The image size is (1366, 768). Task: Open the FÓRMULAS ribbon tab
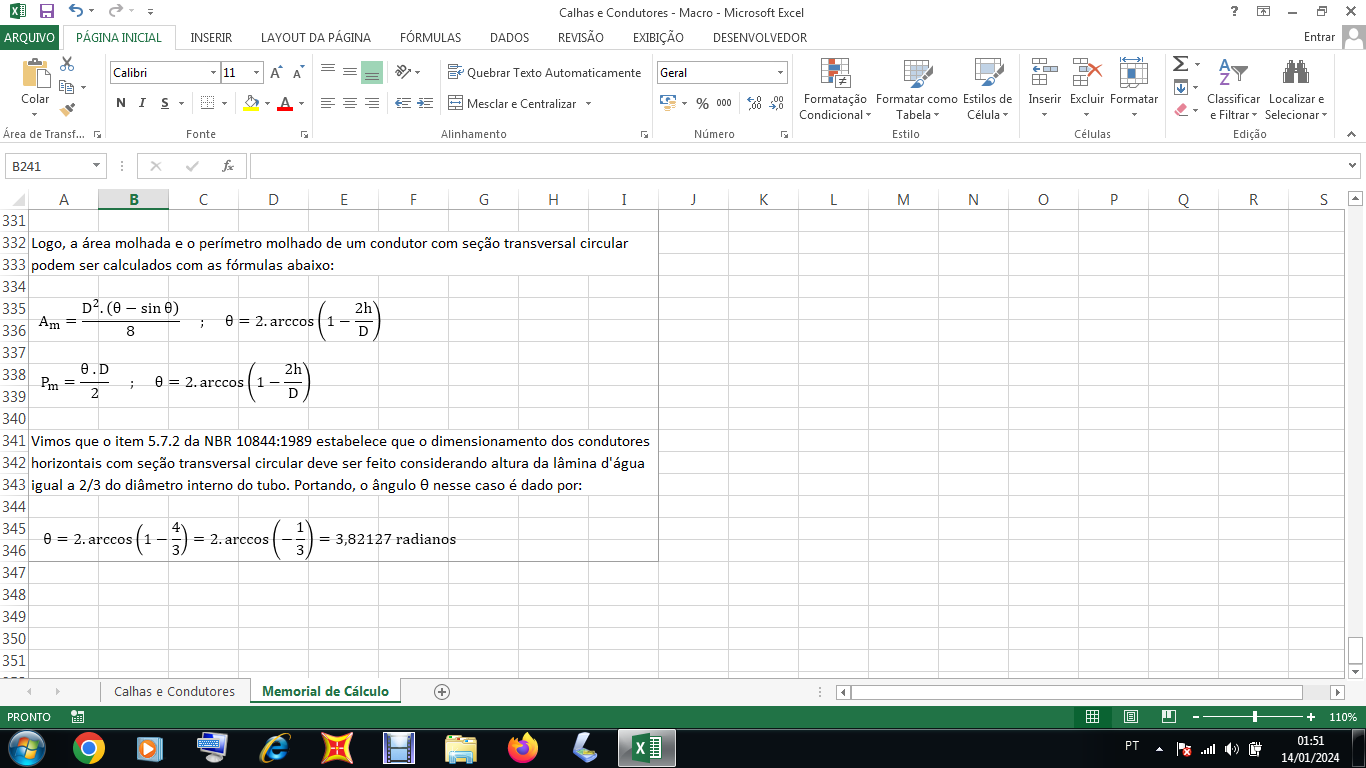pos(430,37)
